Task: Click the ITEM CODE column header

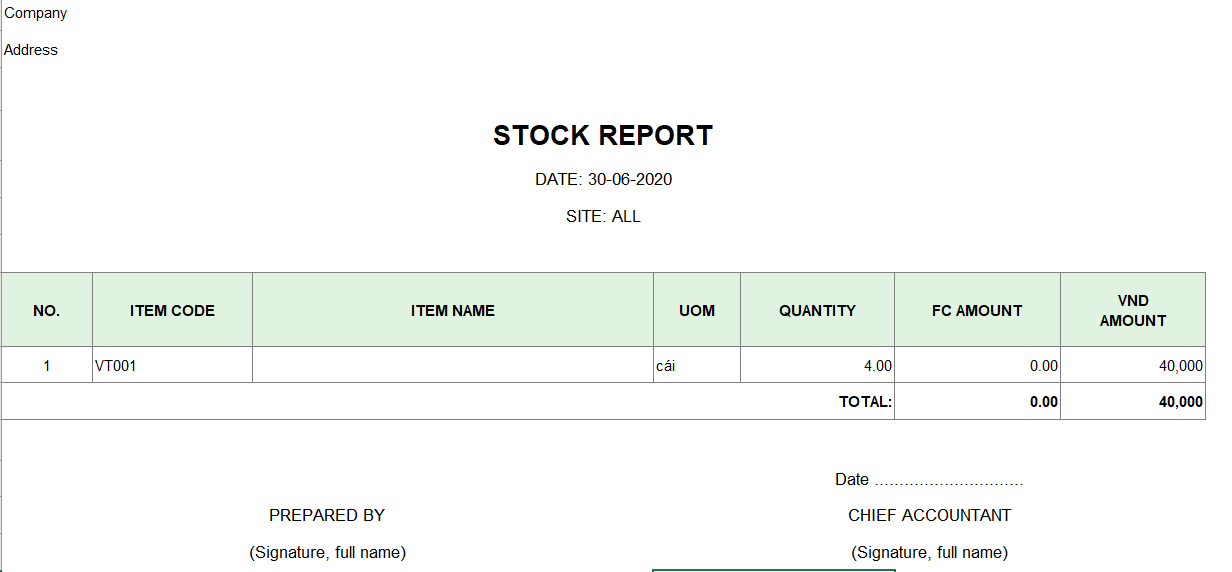Action: coord(172,311)
